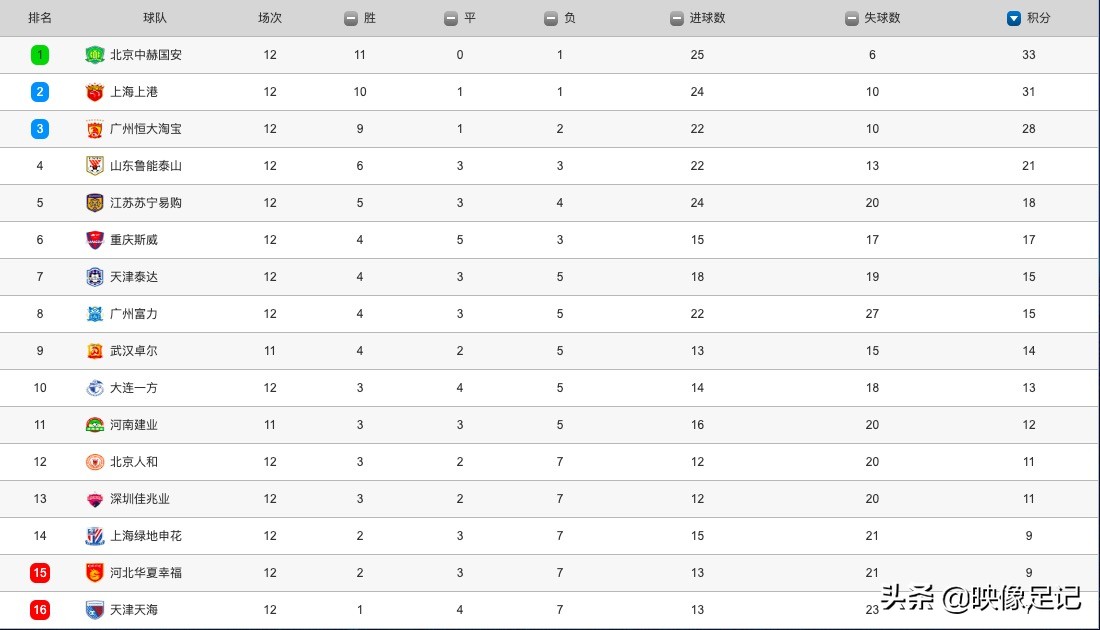
Task: Select the 场次 column header
Action: [x=270, y=18]
